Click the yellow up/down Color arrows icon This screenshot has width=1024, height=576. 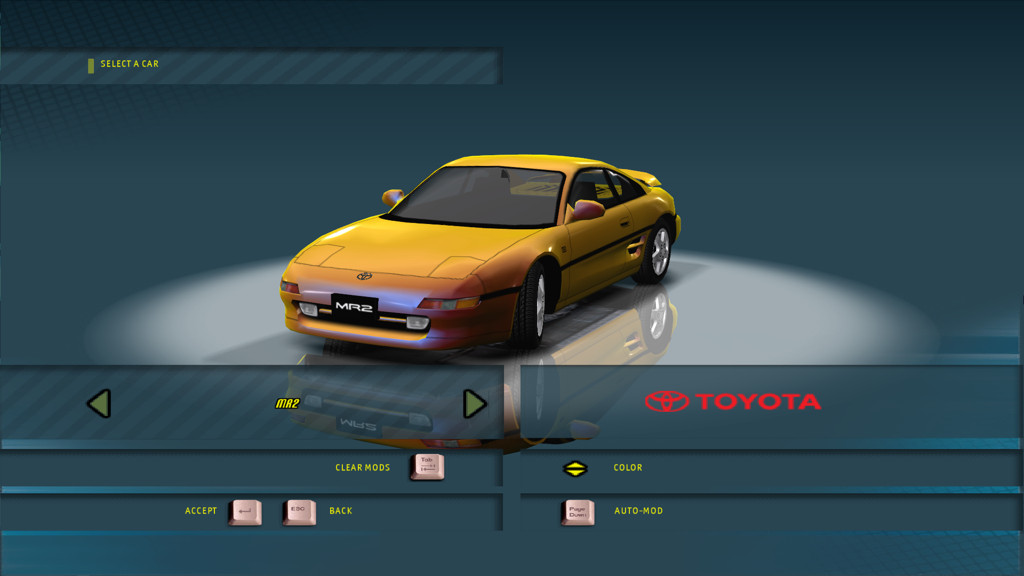pos(575,468)
